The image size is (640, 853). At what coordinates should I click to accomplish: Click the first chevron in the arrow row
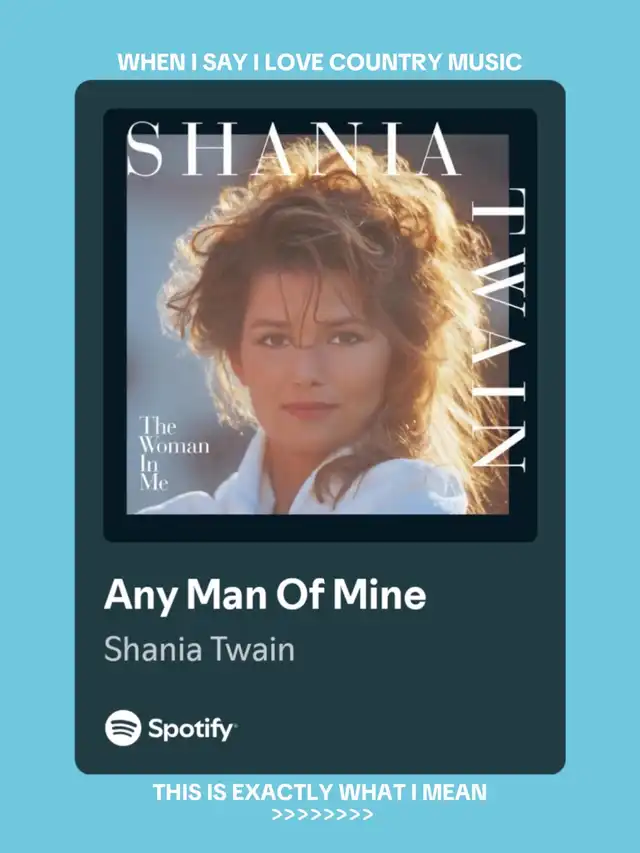click(x=277, y=815)
